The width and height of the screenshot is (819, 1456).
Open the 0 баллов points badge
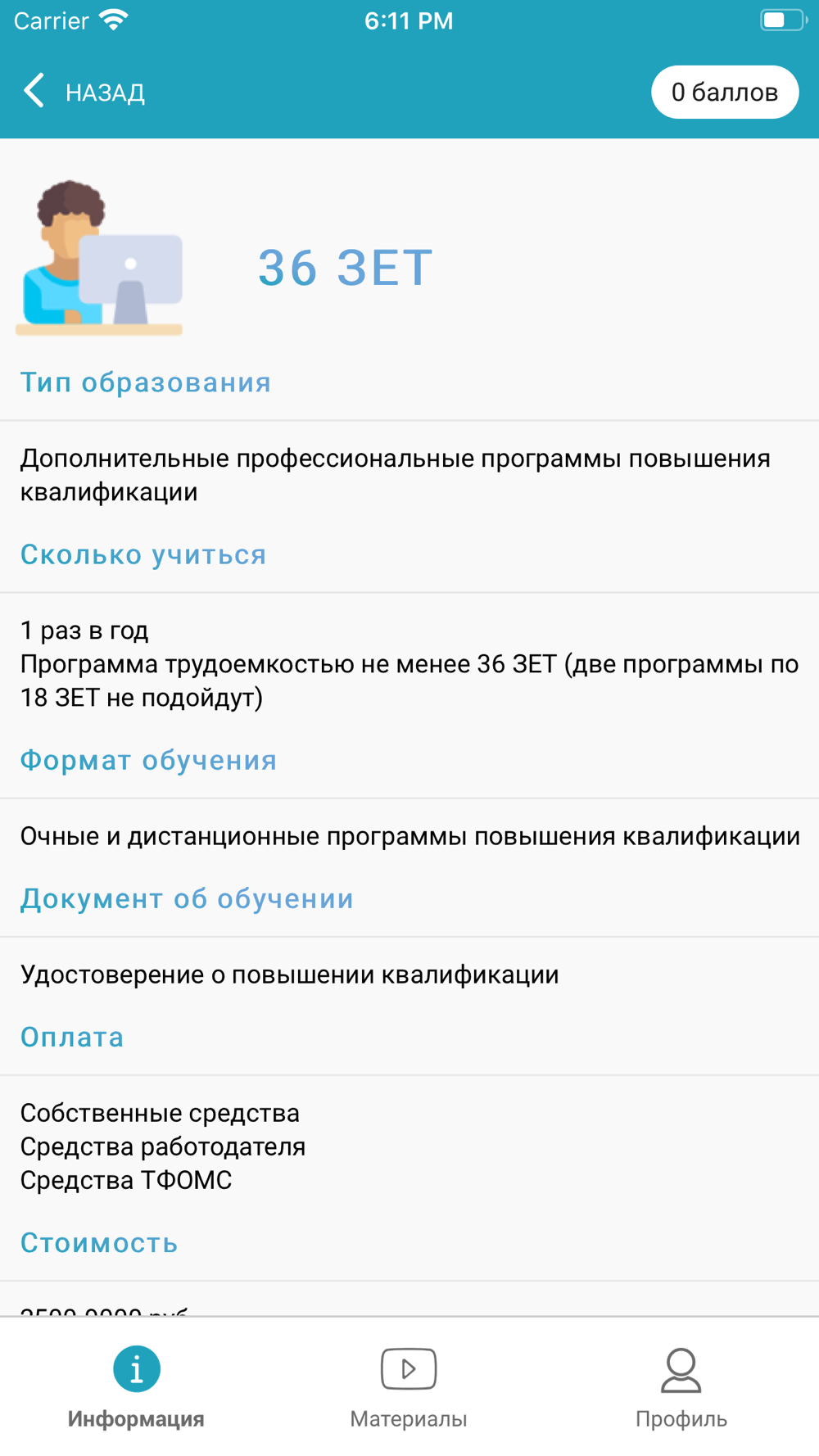[x=725, y=92]
